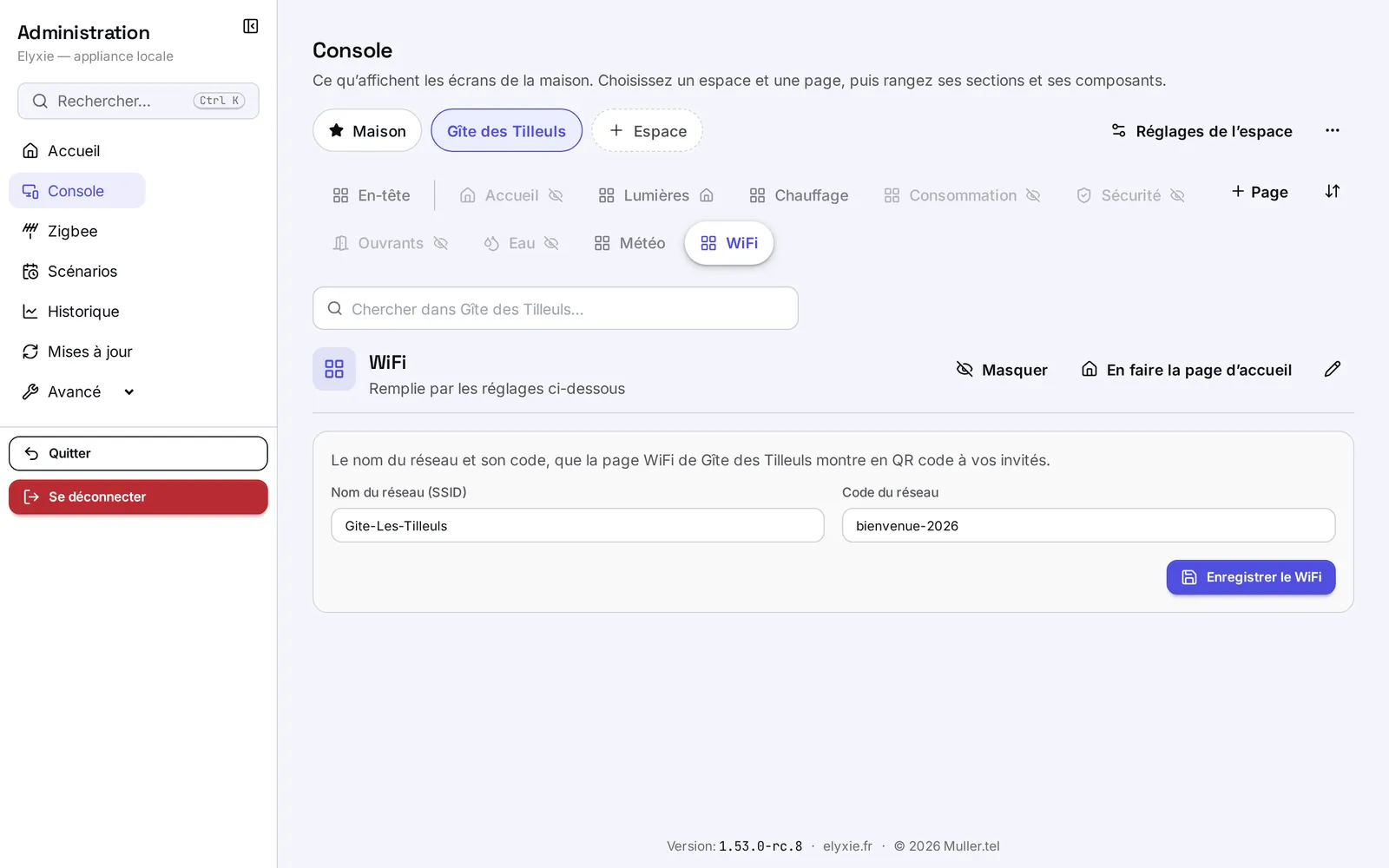Image resolution: width=1389 pixels, height=868 pixels.
Task: Click the pencil edit icon for WiFi page
Action: [x=1333, y=370]
